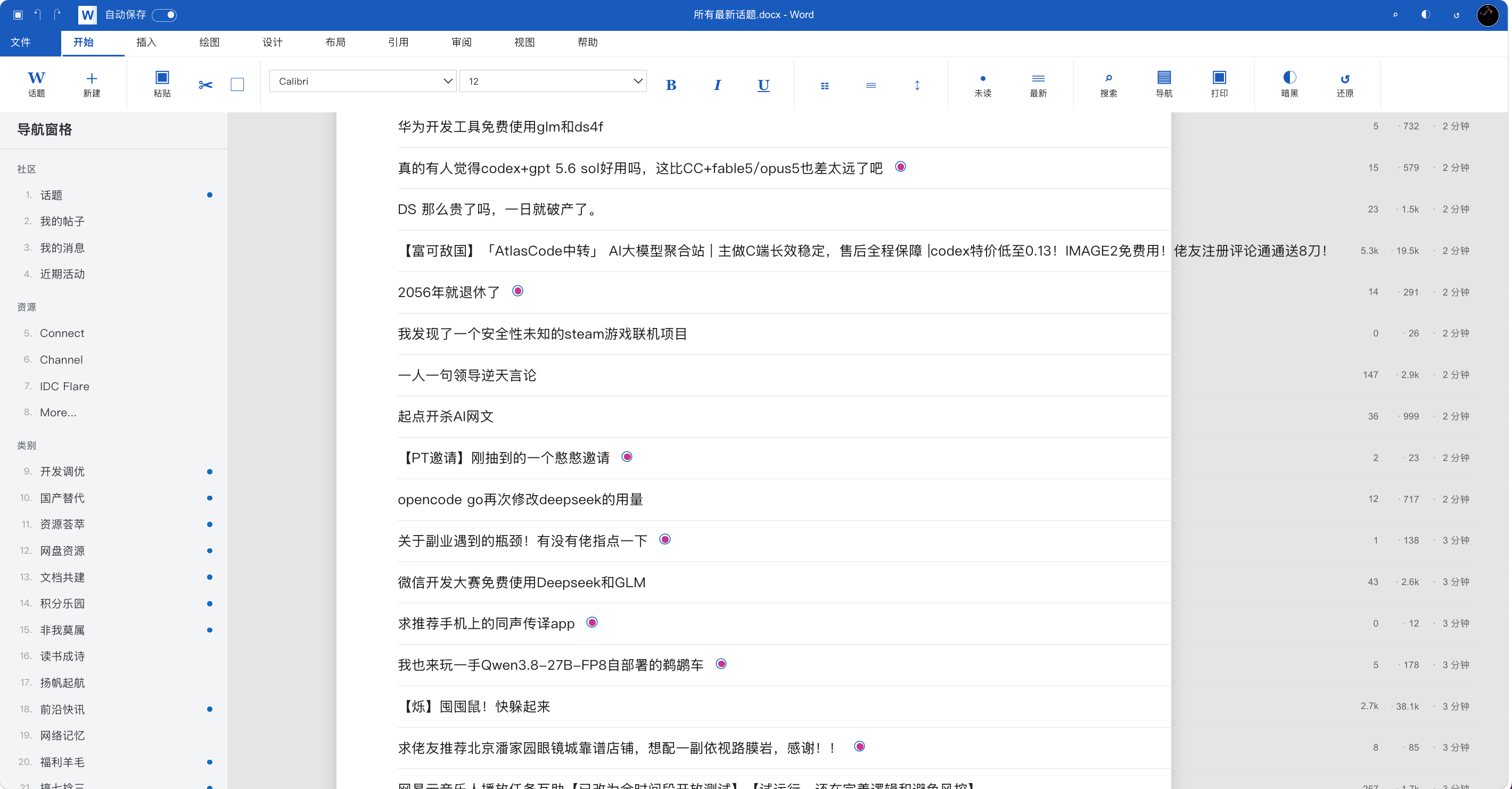This screenshot has width=1512, height=789.
Task: Switch to the 设计 ribbon tab
Action: point(273,42)
